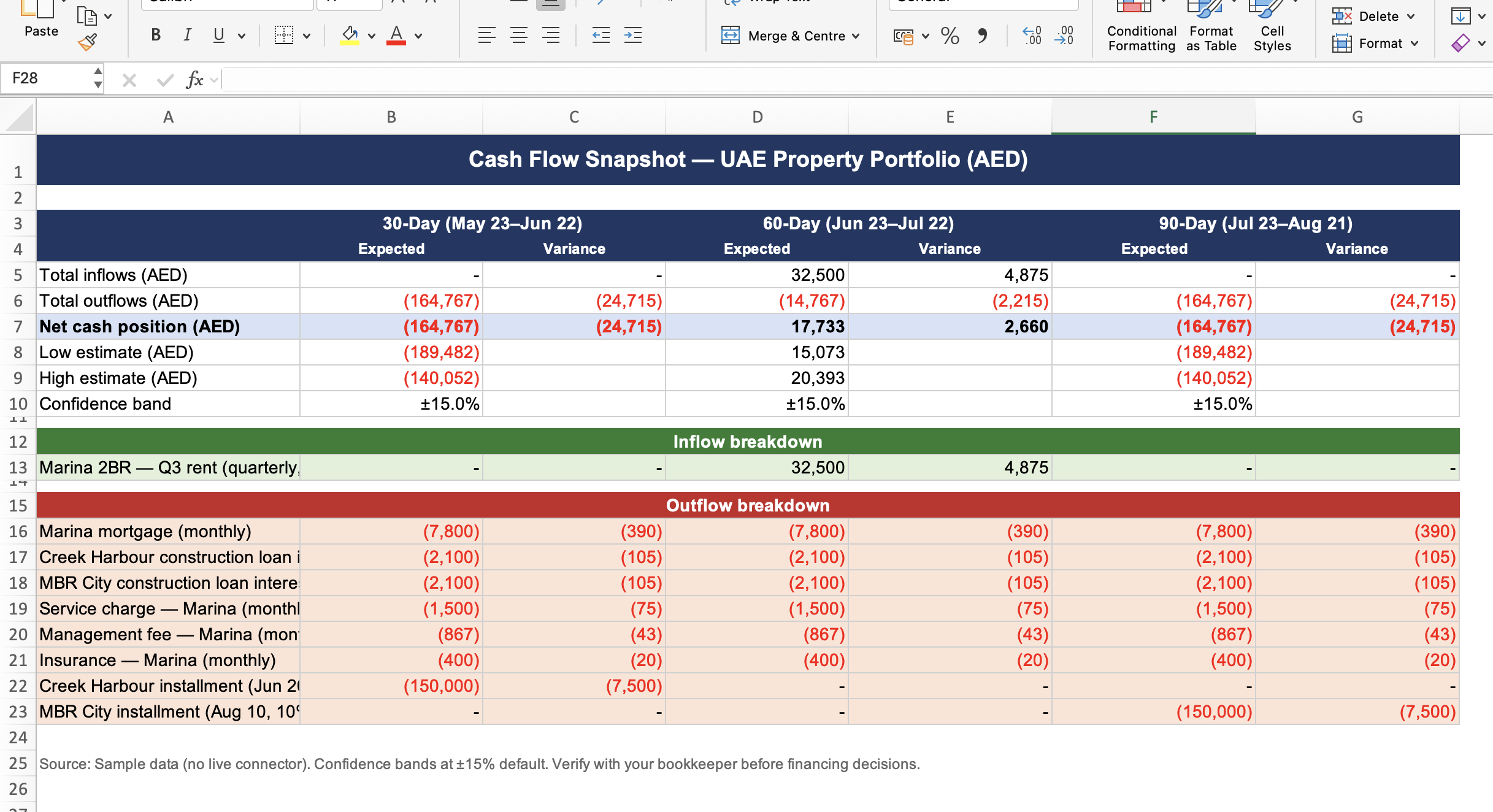Image resolution: width=1493 pixels, height=812 pixels.
Task: Click Merge & Centre
Action: tap(783, 36)
